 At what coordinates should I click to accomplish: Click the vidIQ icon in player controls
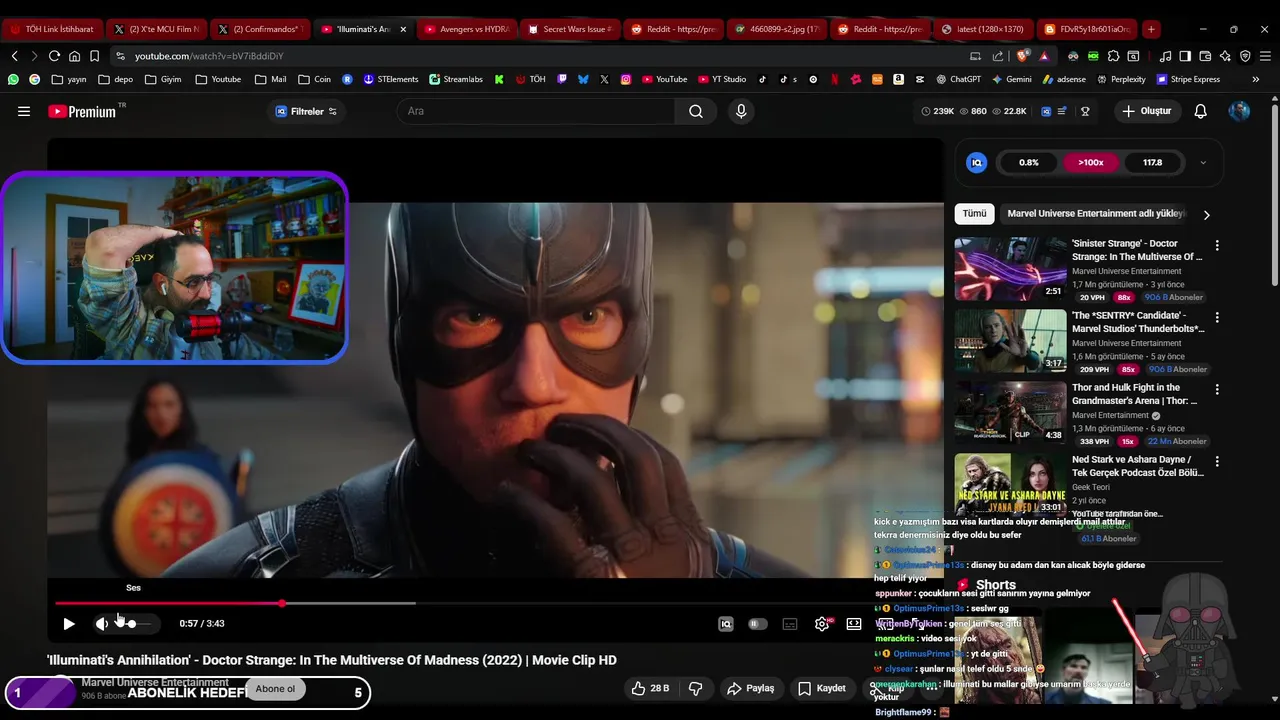[726, 624]
